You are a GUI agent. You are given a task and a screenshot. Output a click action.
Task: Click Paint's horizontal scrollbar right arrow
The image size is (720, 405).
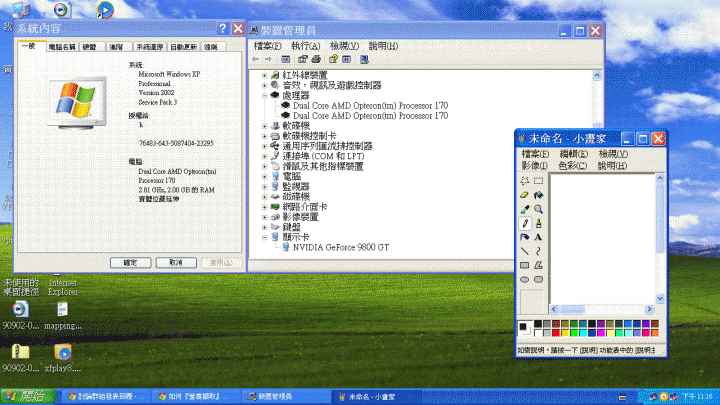(x=649, y=309)
